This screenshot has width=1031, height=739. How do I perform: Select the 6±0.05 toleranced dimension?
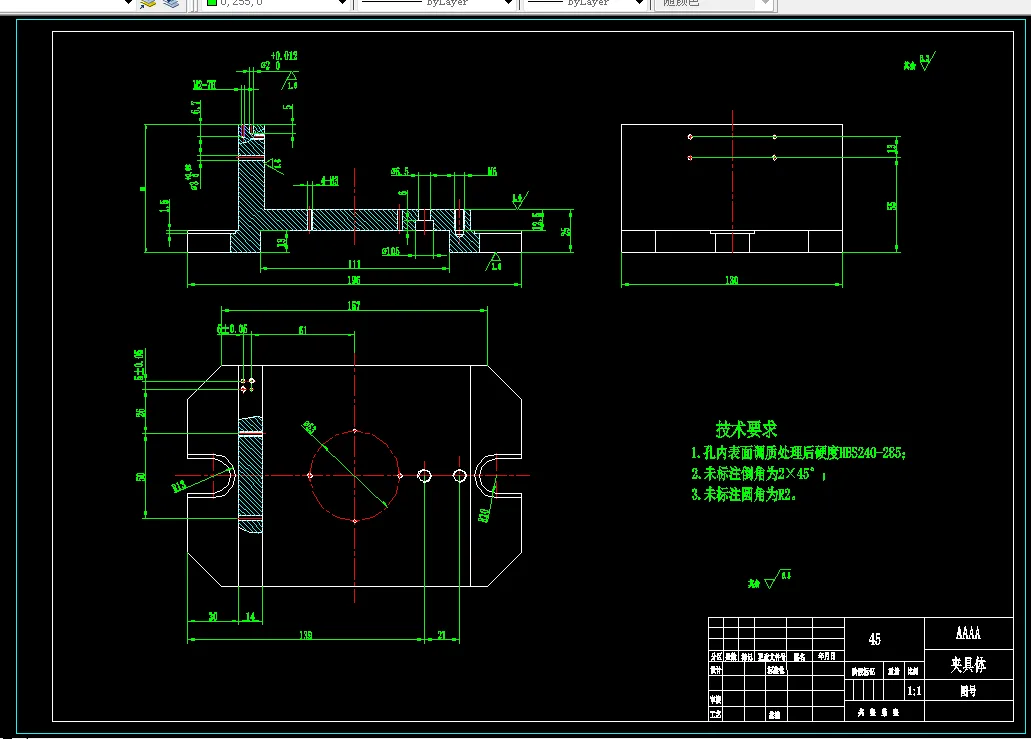pos(232,329)
